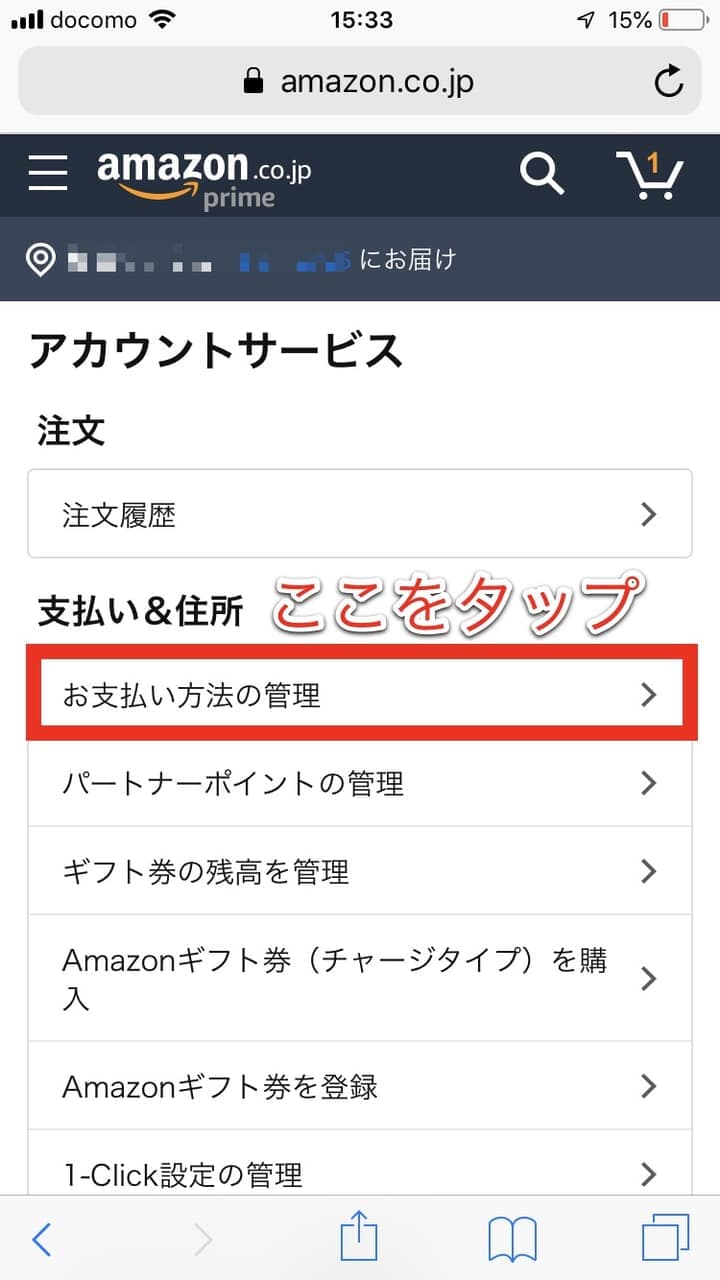The width and height of the screenshot is (720, 1280).
Task: Open パートナーポイントの管理
Action: click(x=360, y=783)
